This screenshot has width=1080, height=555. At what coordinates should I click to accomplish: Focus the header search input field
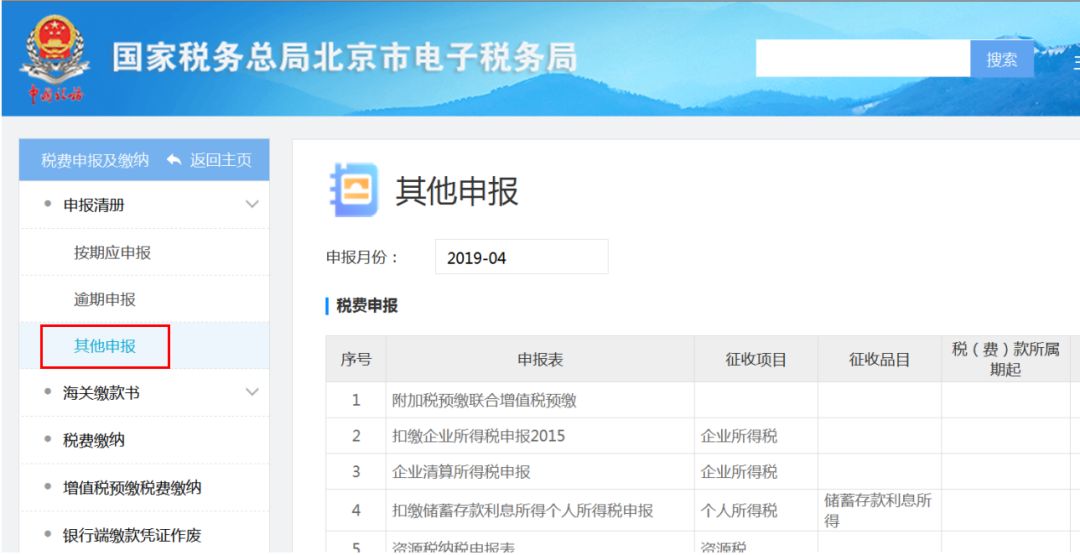(x=863, y=59)
